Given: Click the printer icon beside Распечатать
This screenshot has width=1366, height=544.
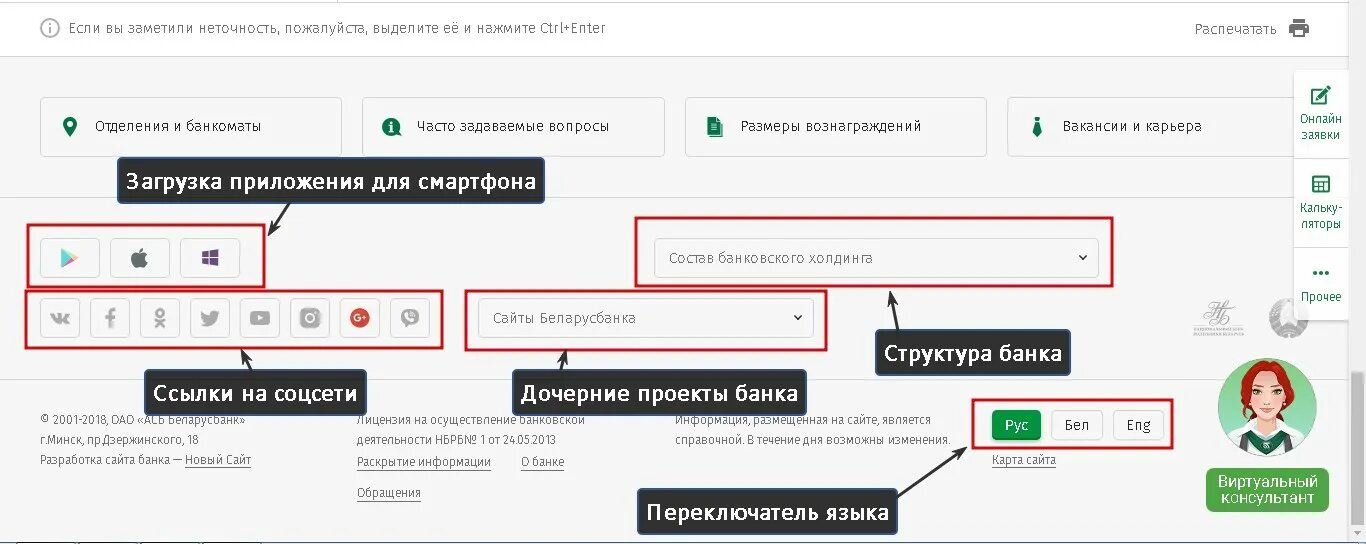Looking at the screenshot, I should pos(1299,28).
